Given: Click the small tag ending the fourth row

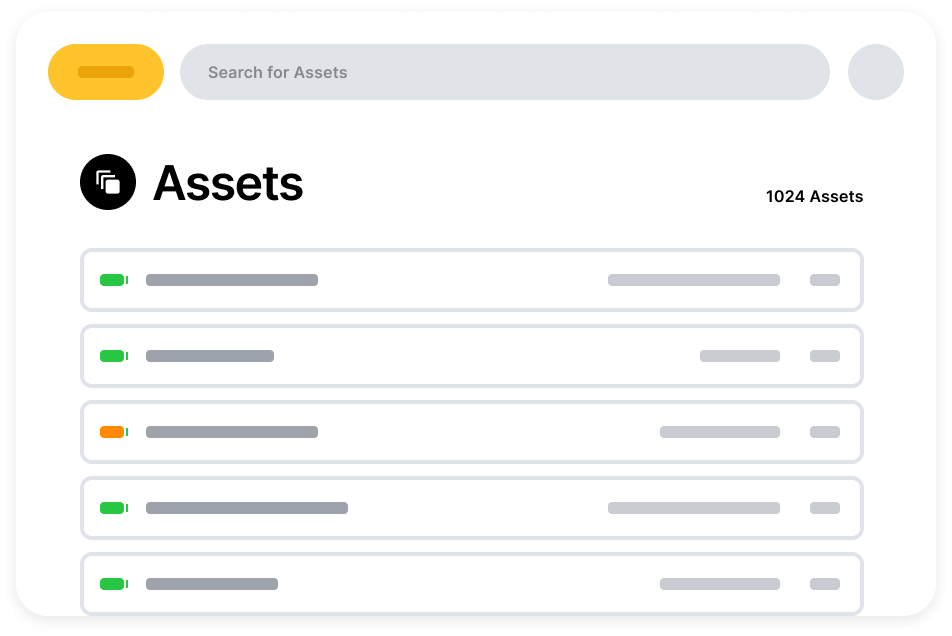Looking at the screenshot, I should pos(825,508).
